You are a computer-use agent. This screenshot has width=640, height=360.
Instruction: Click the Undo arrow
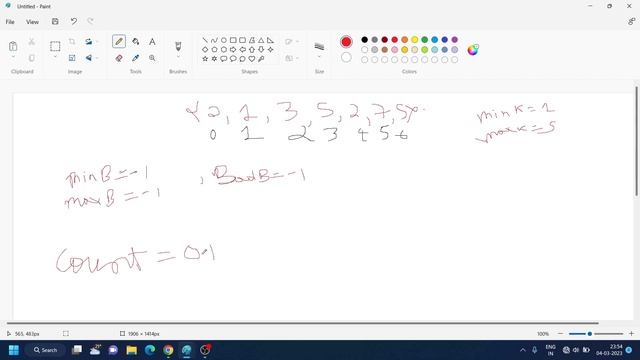(73, 21)
